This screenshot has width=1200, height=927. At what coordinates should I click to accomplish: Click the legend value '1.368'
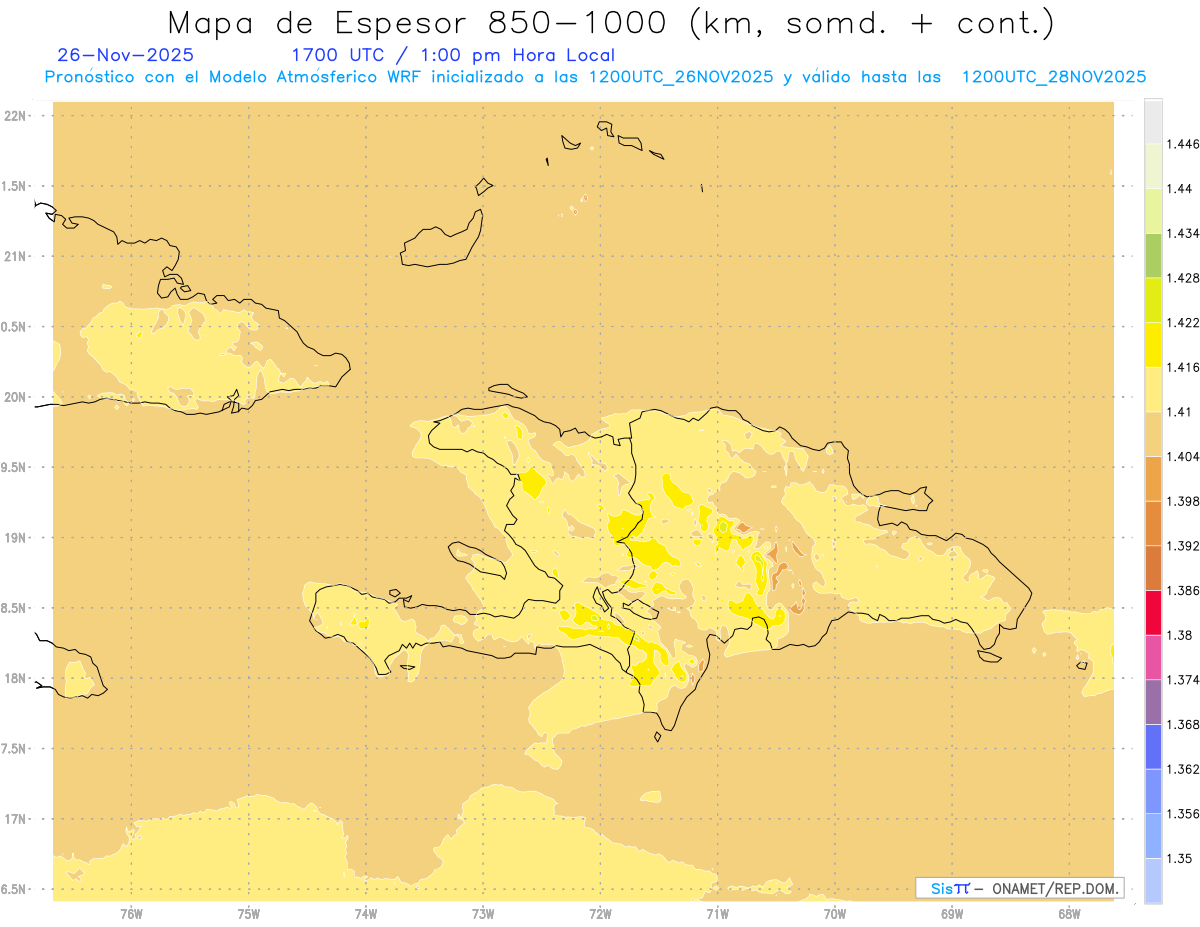[1183, 725]
